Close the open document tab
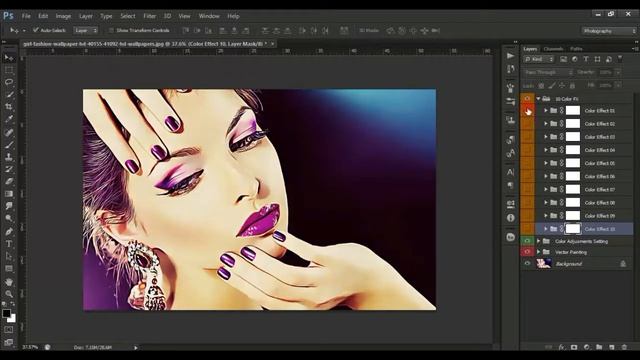640x360 pixels. click(x=272, y=43)
